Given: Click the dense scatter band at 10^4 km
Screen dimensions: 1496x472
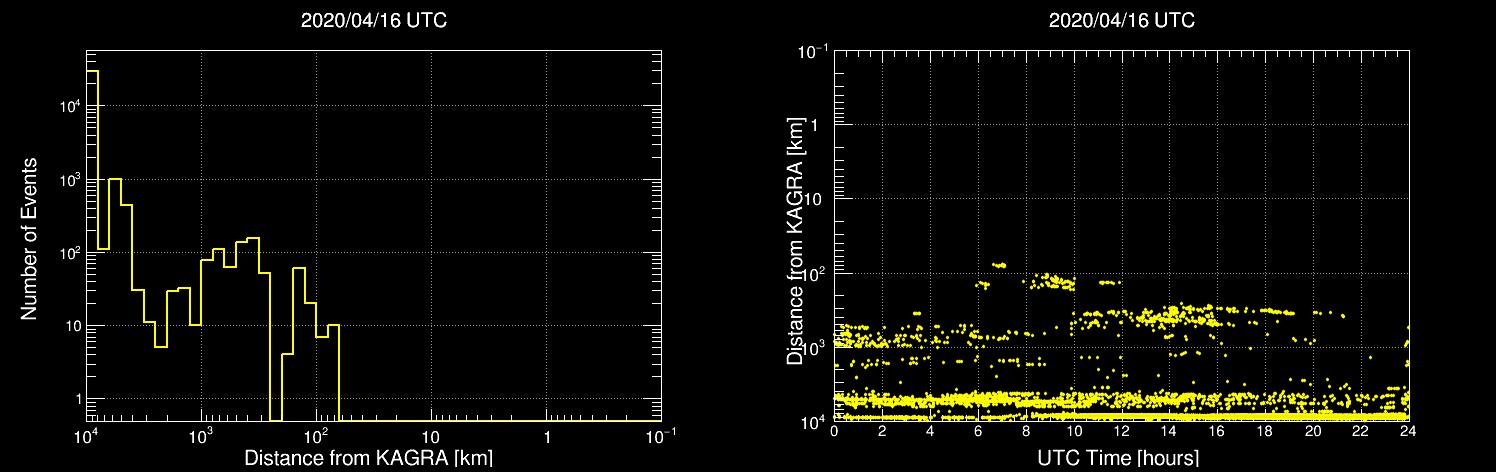Looking at the screenshot, I should [1121, 415].
